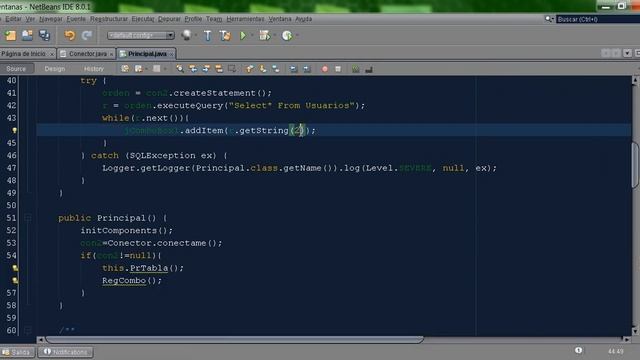
Task: Click the Next Bookmark icon
Action: point(263,69)
